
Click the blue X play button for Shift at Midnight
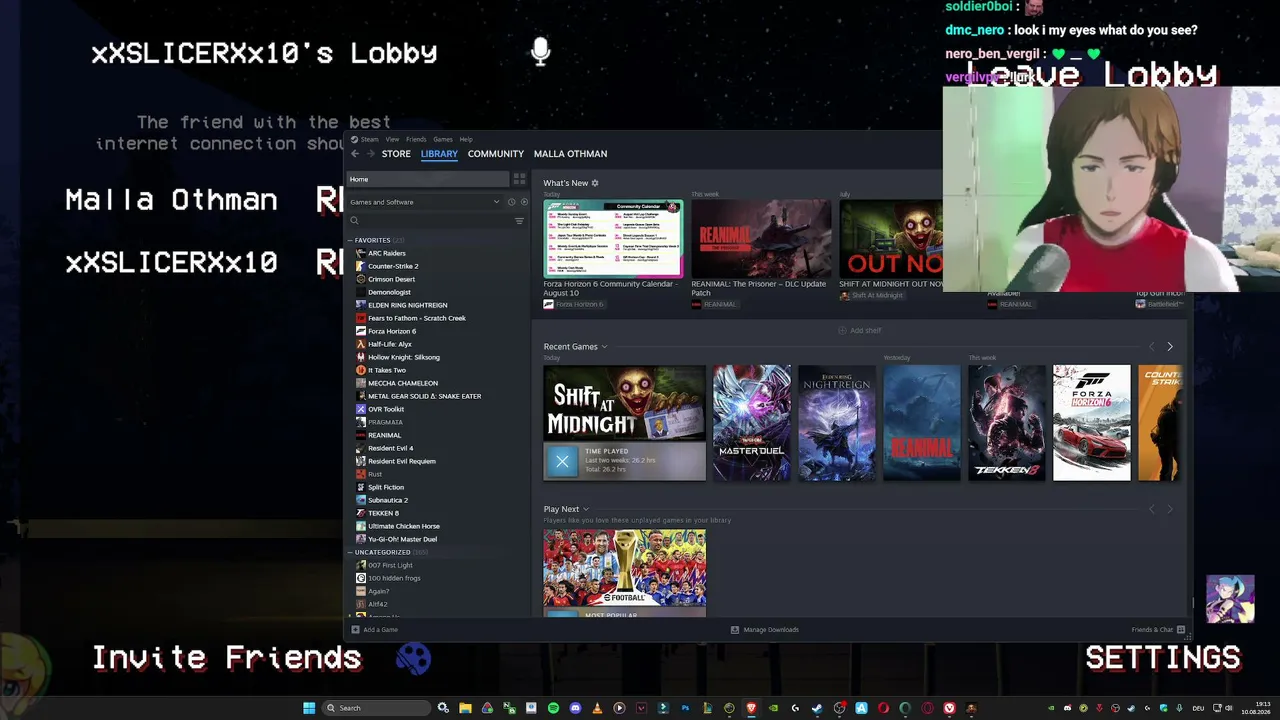[x=562, y=461]
